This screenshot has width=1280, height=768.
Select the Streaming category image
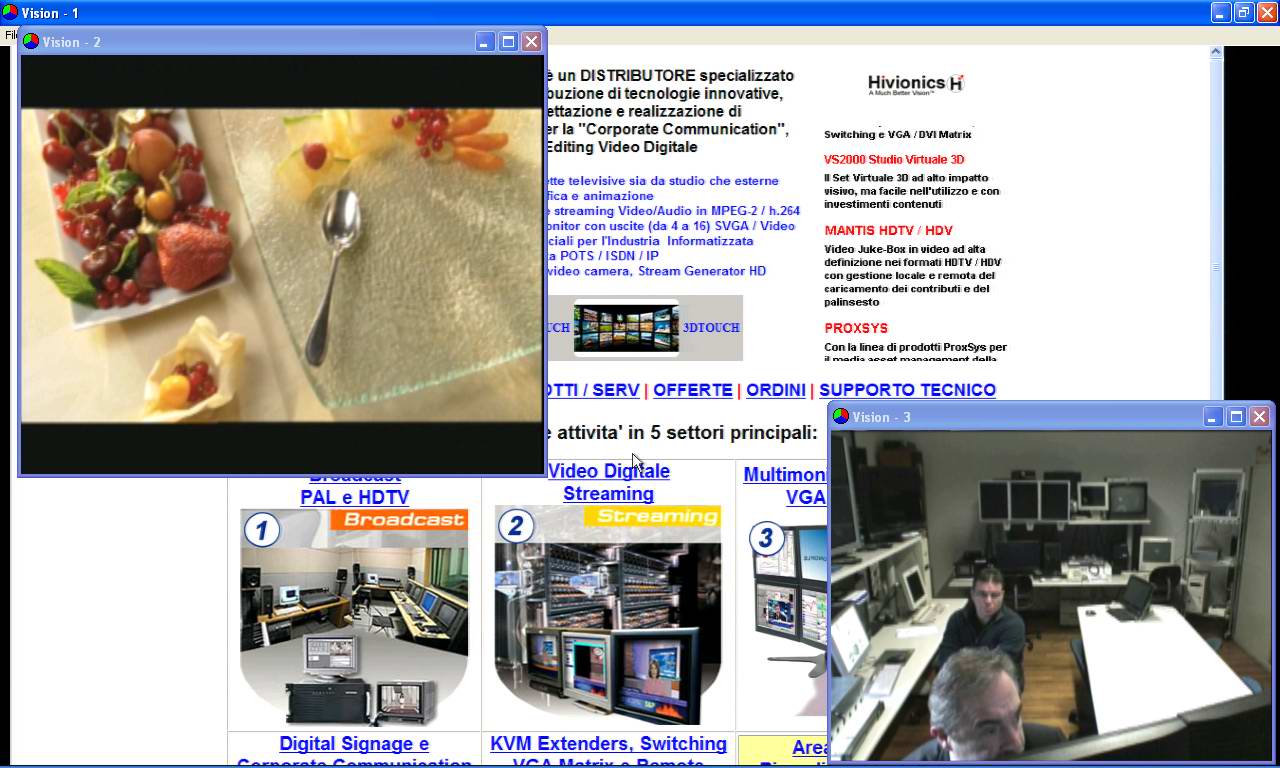(x=608, y=616)
